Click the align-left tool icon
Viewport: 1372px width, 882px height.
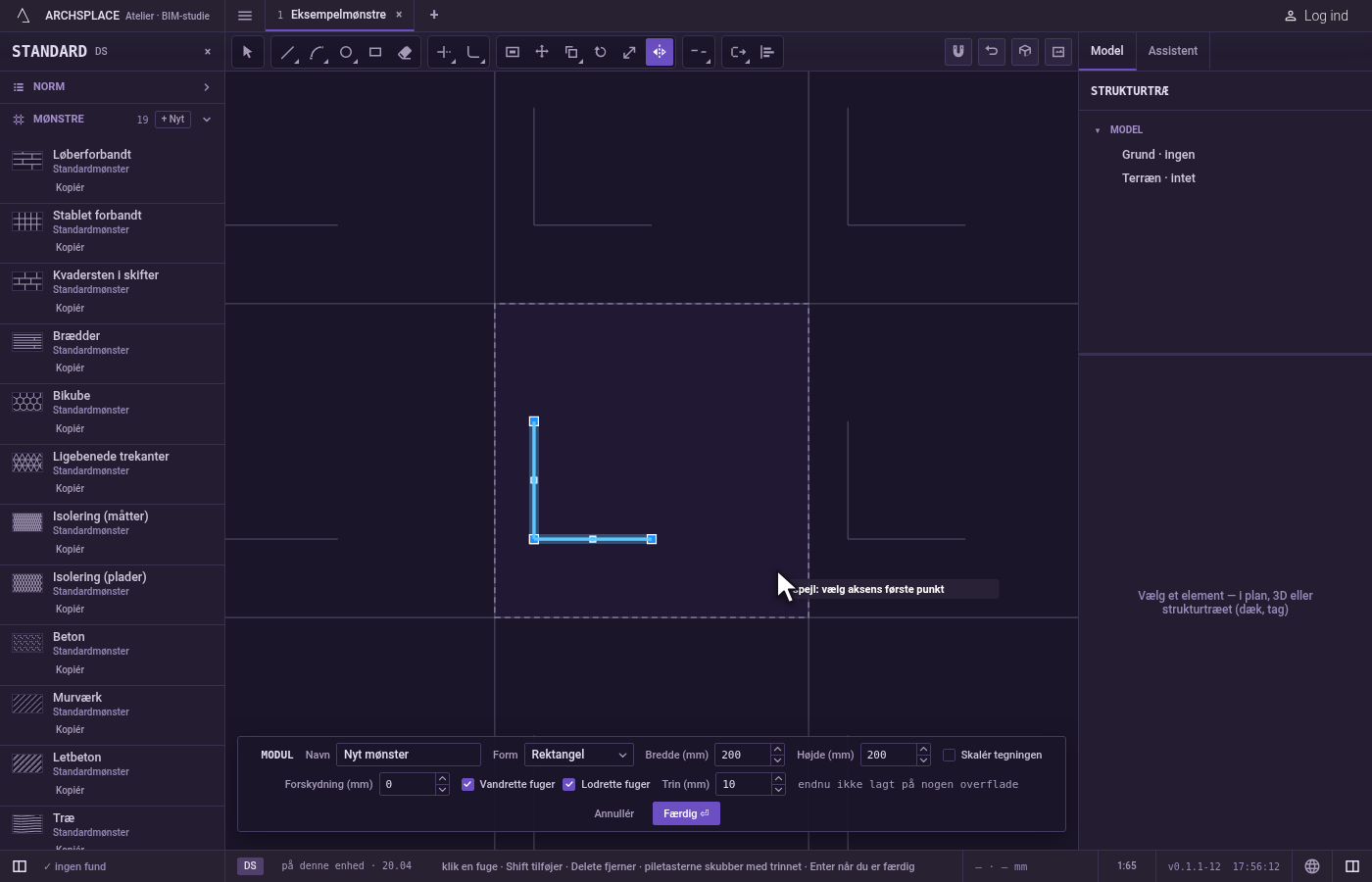tap(767, 52)
